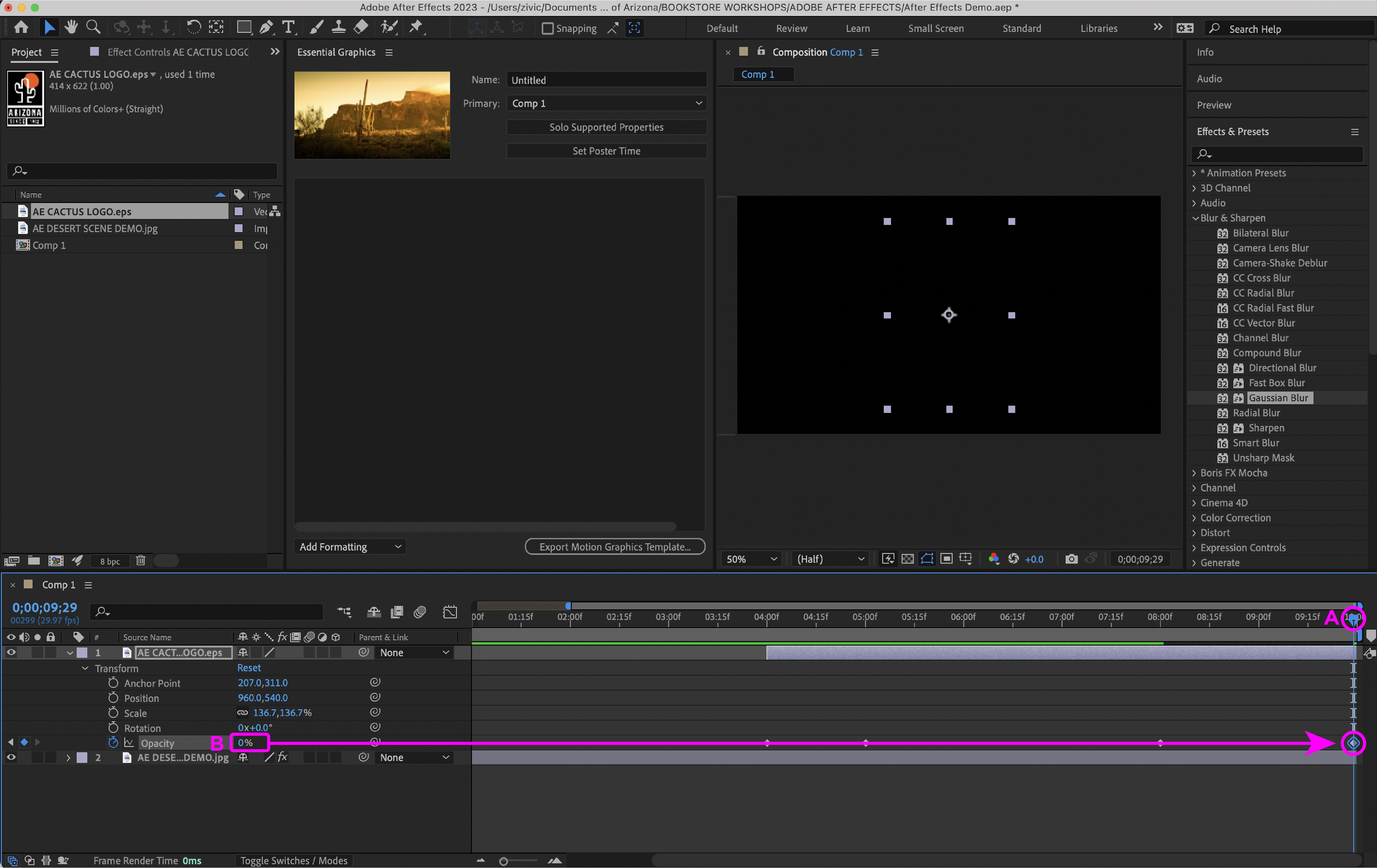Click Export Motion Graphics Template button
This screenshot has height=868, width=1377.
pyautogui.click(x=615, y=547)
